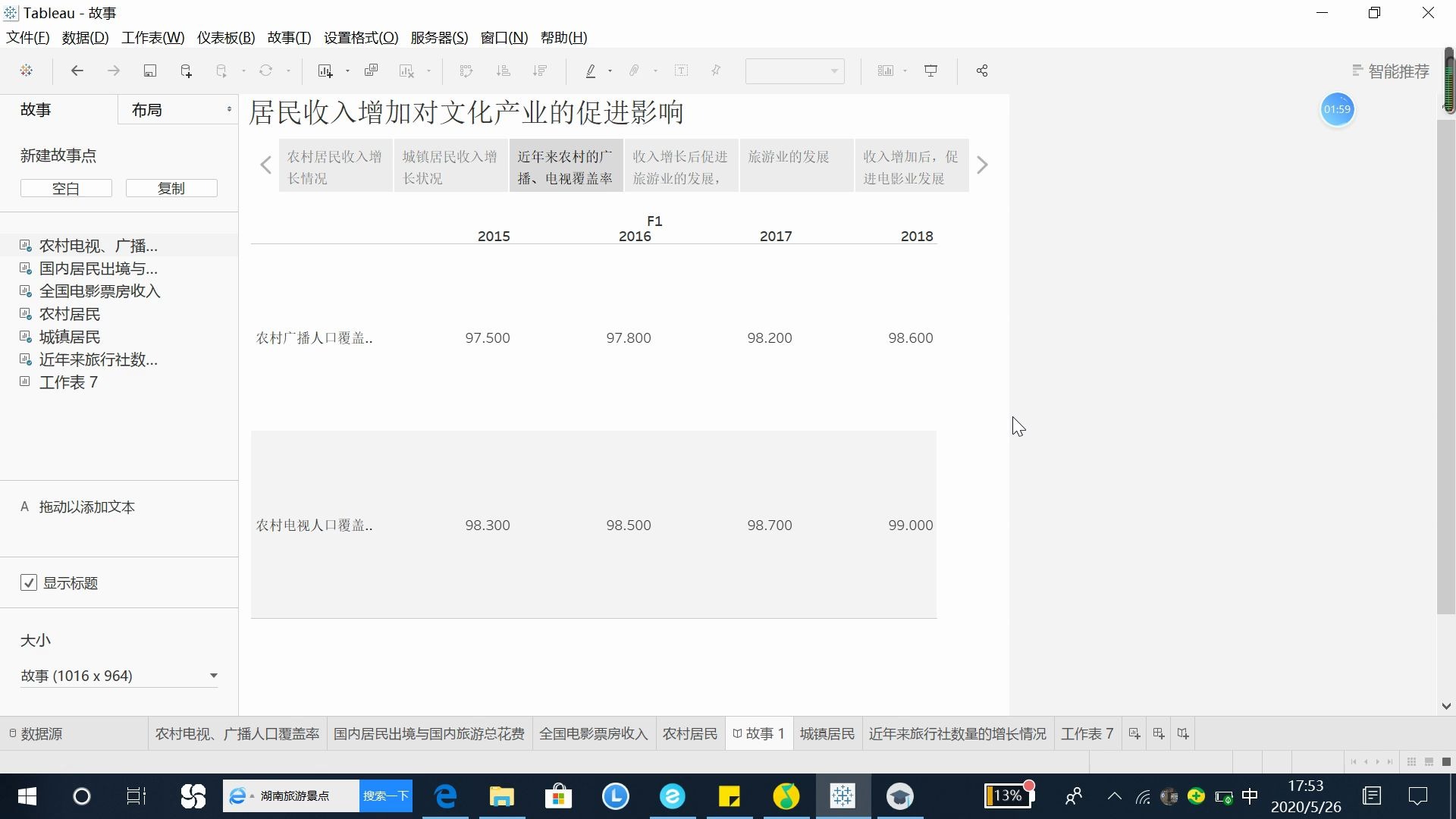Click the group members paperclip icon
This screenshot has width=1456, height=819.
tap(634, 71)
